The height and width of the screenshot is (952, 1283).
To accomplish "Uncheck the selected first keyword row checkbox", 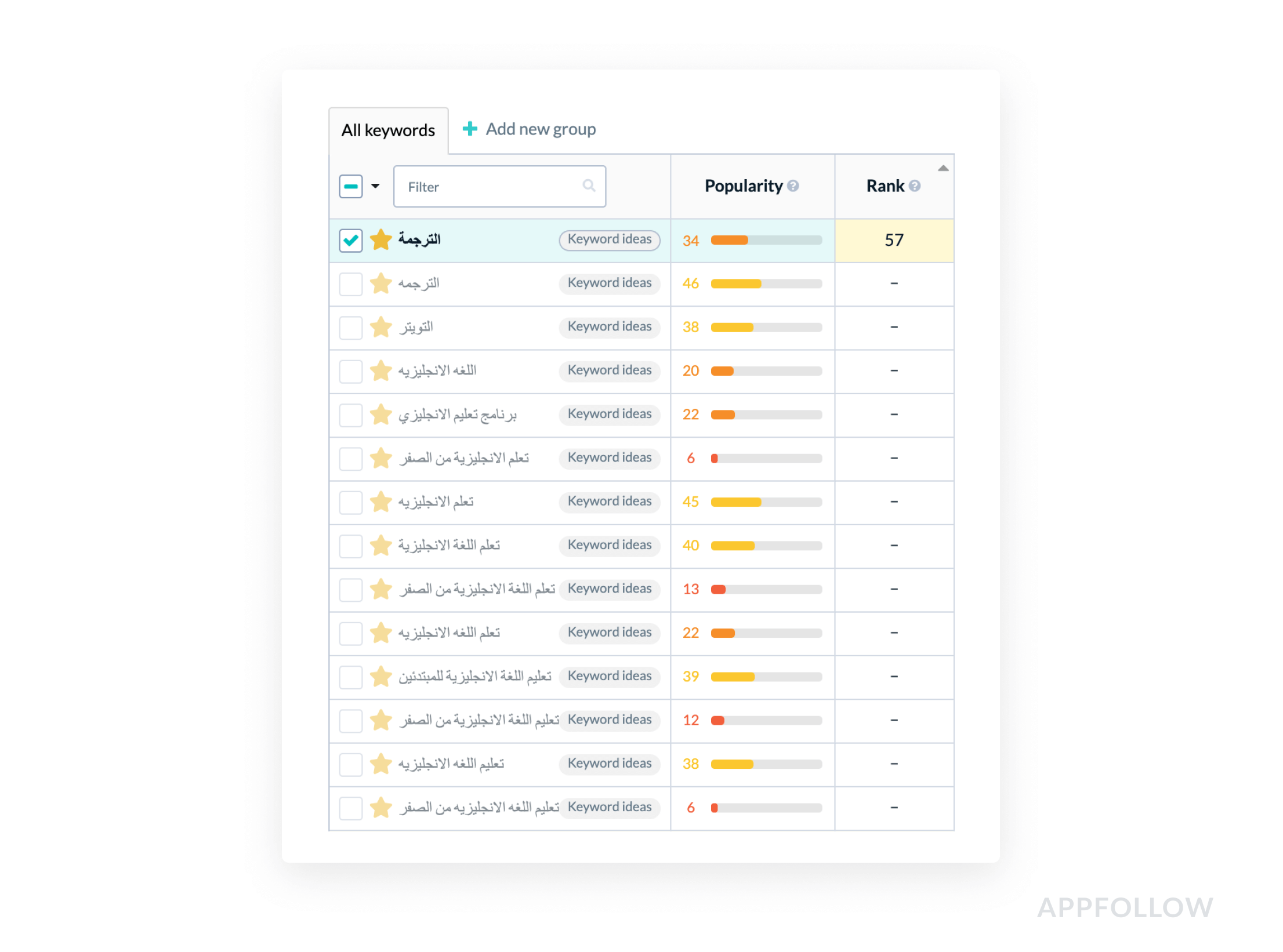I will point(351,240).
